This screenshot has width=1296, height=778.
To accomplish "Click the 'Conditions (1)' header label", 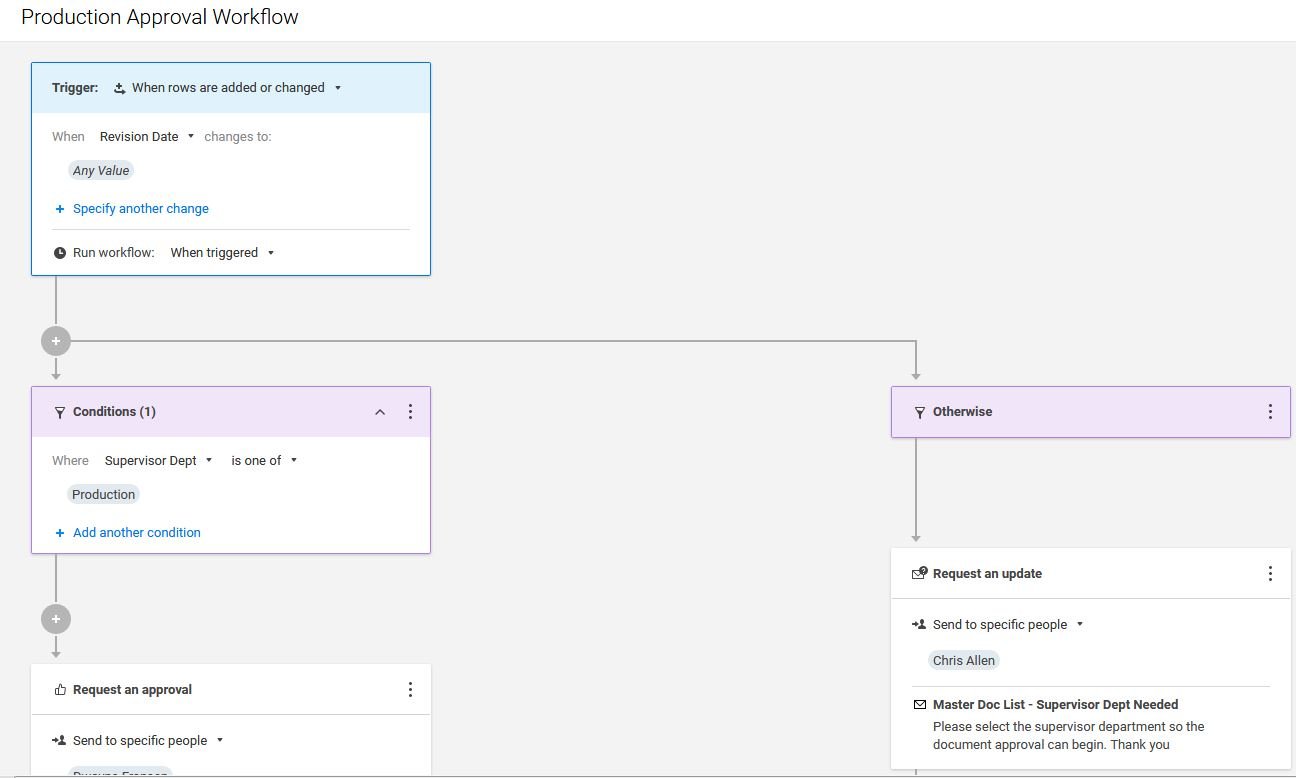I will coord(114,412).
